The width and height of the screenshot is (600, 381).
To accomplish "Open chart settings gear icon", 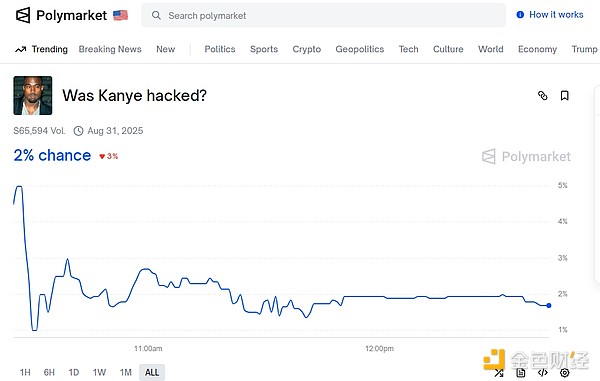I will [564, 373].
